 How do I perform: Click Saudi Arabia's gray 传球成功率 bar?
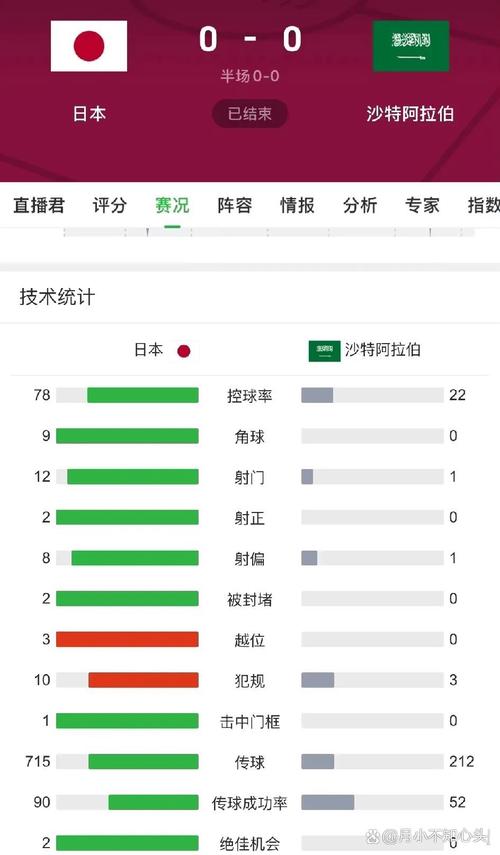coord(328,802)
